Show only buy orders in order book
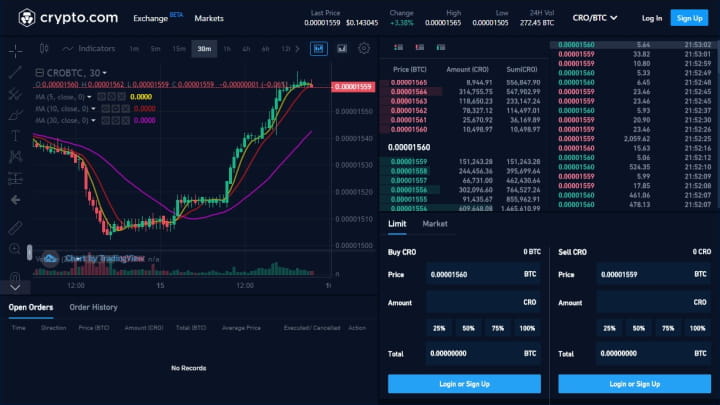This screenshot has height=405, width=720. click(441, 47)
